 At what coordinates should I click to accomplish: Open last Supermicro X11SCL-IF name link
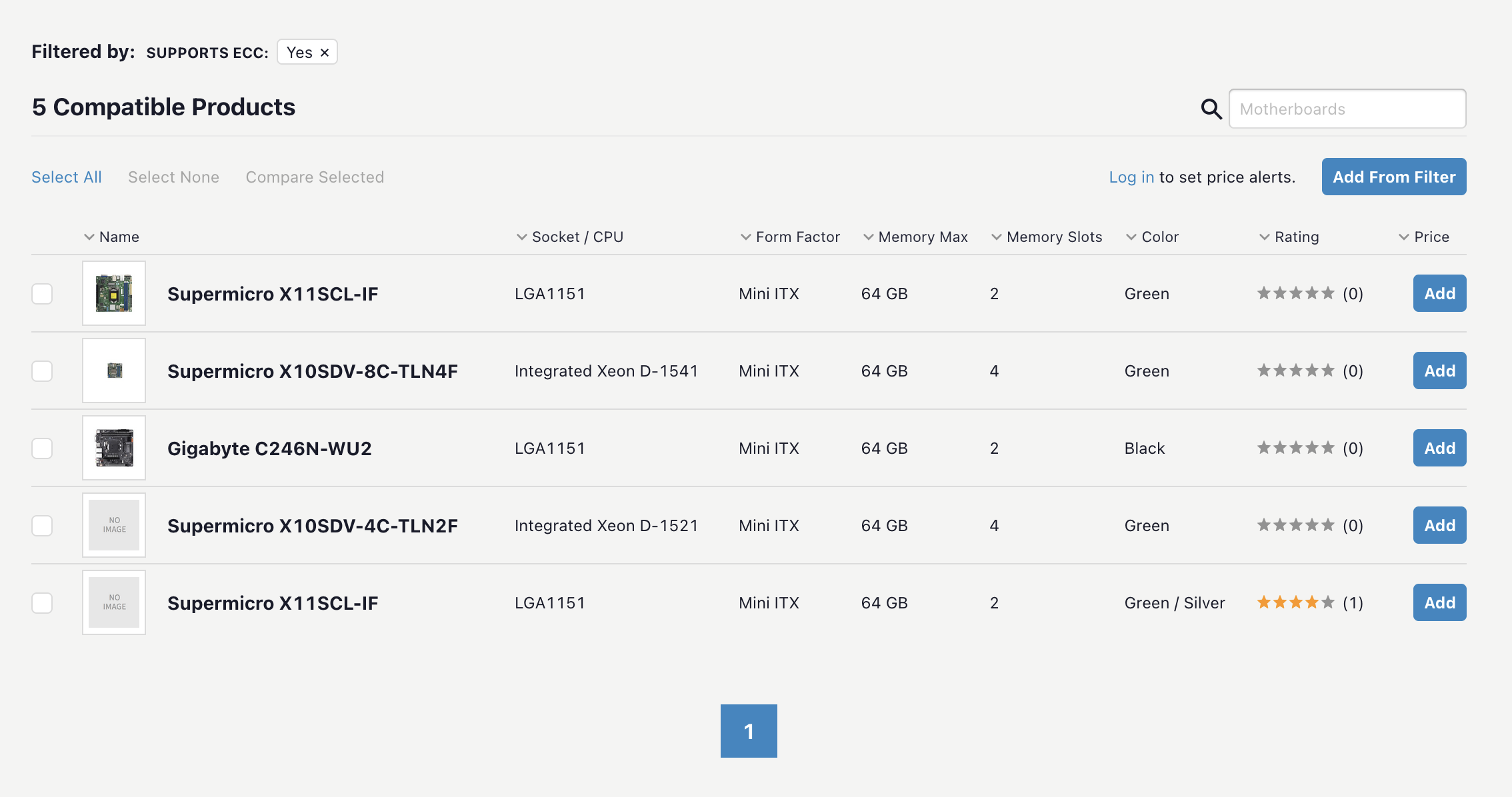tap(273, 603)
